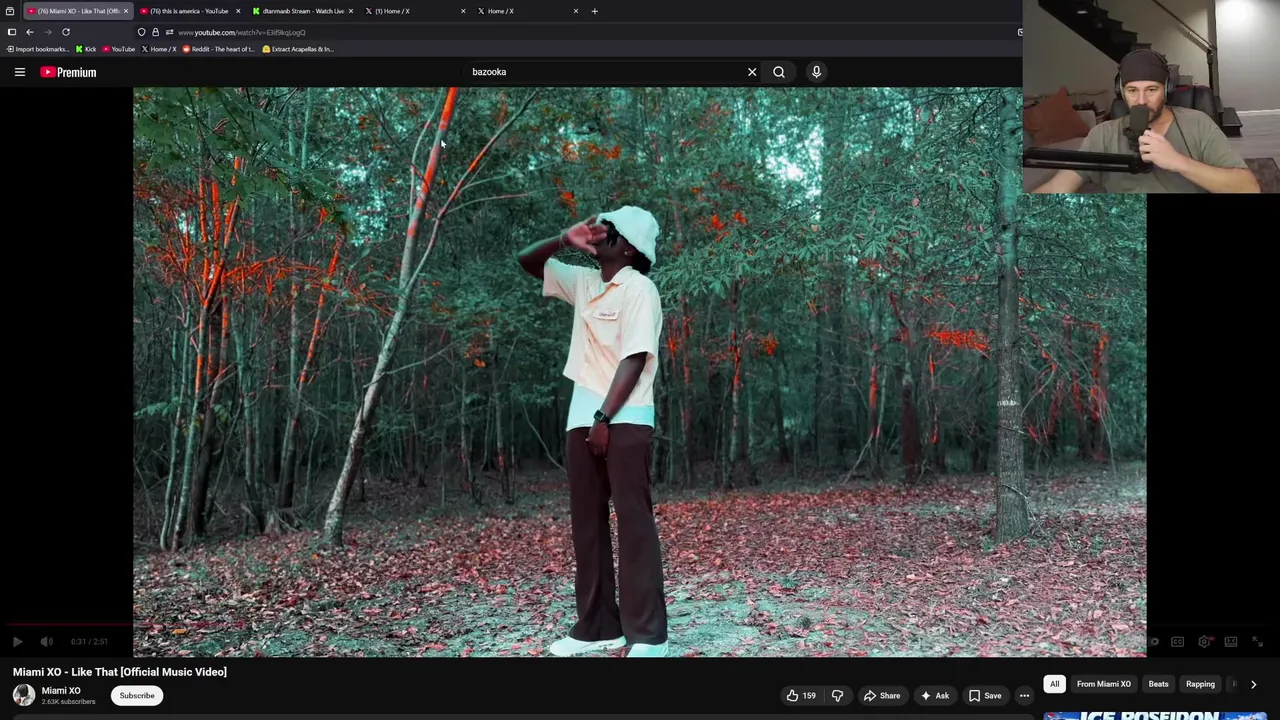Close the this is america tab
Image resolution: width=1280 pixels, height=720 pixels.
[x=238, y=11]
